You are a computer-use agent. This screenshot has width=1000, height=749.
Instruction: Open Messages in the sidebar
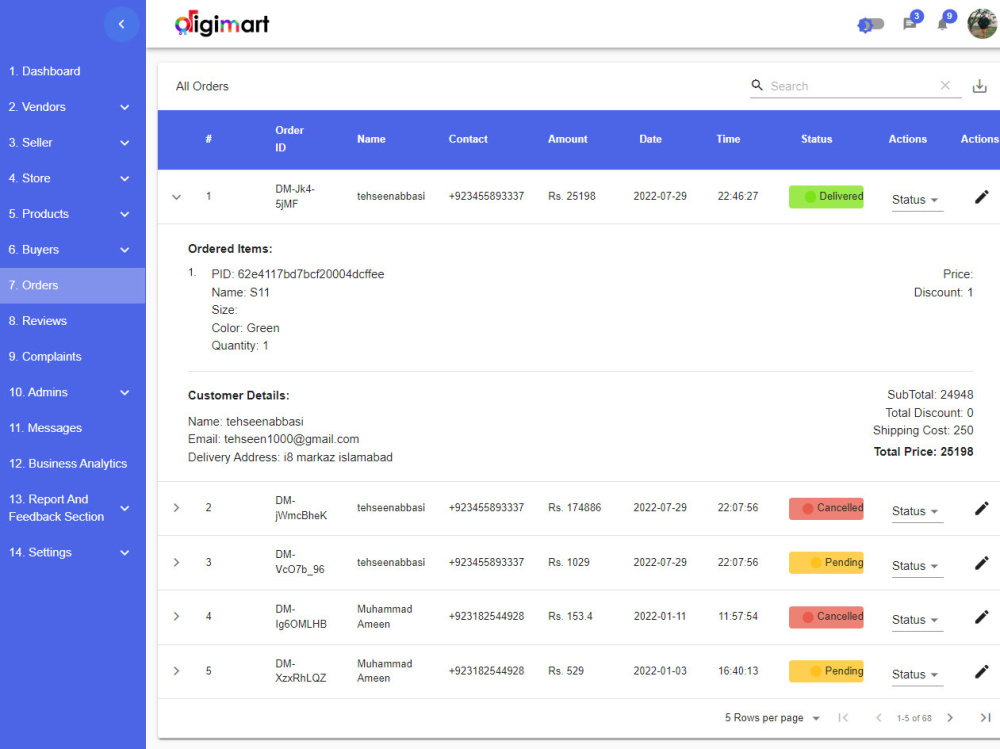[x=73, y=428]
